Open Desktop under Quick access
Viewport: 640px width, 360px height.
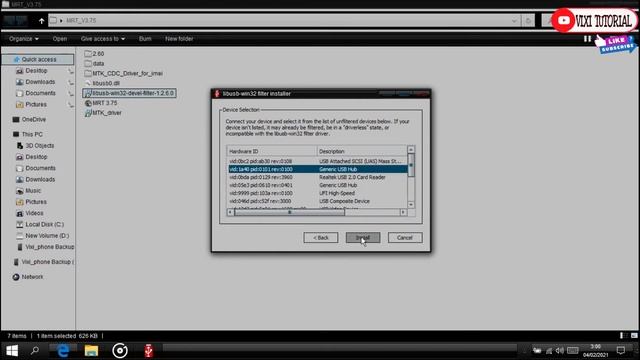36,71
